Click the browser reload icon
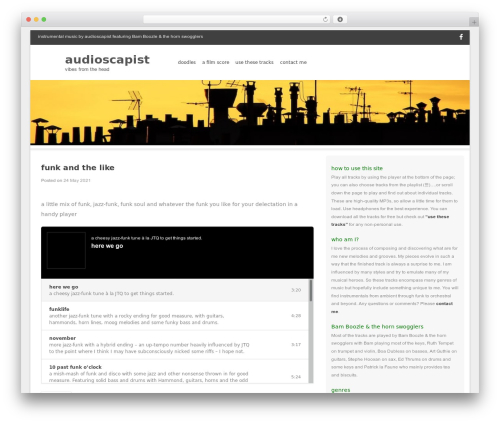 pos(325,20)
